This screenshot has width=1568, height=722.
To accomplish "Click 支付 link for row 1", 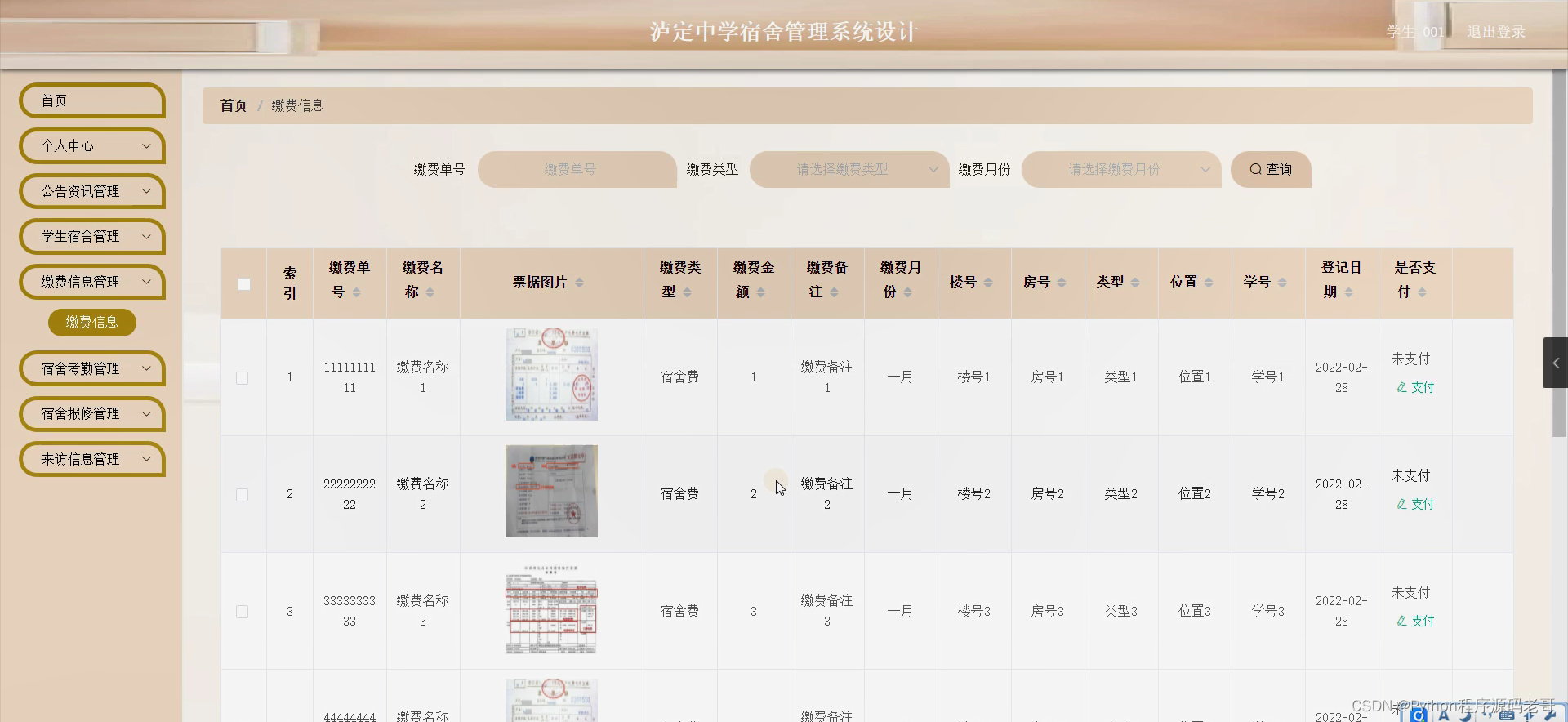I will click(x=1415, y=387).
